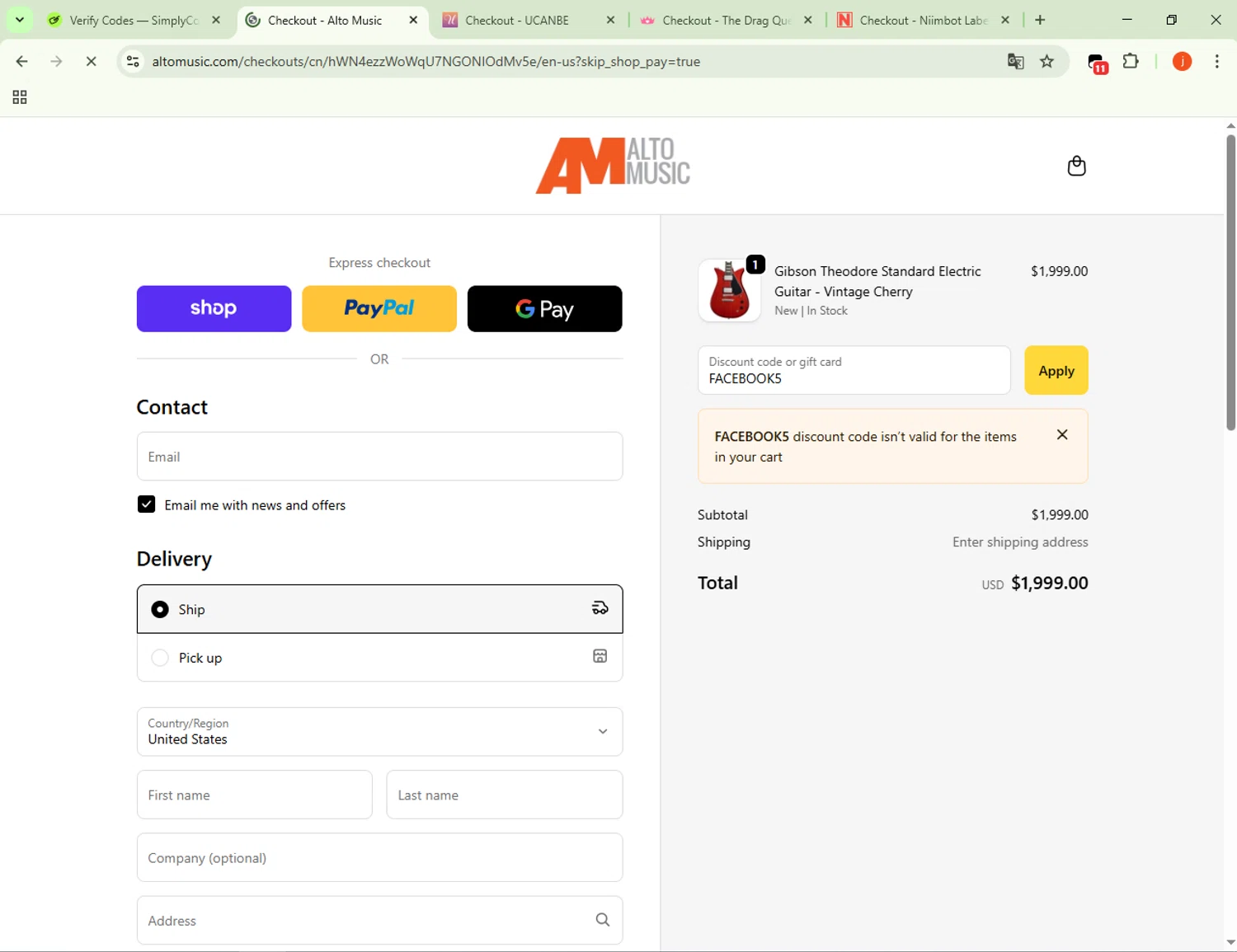
Task: Go back to the previous page
Action: click(22, 61)
